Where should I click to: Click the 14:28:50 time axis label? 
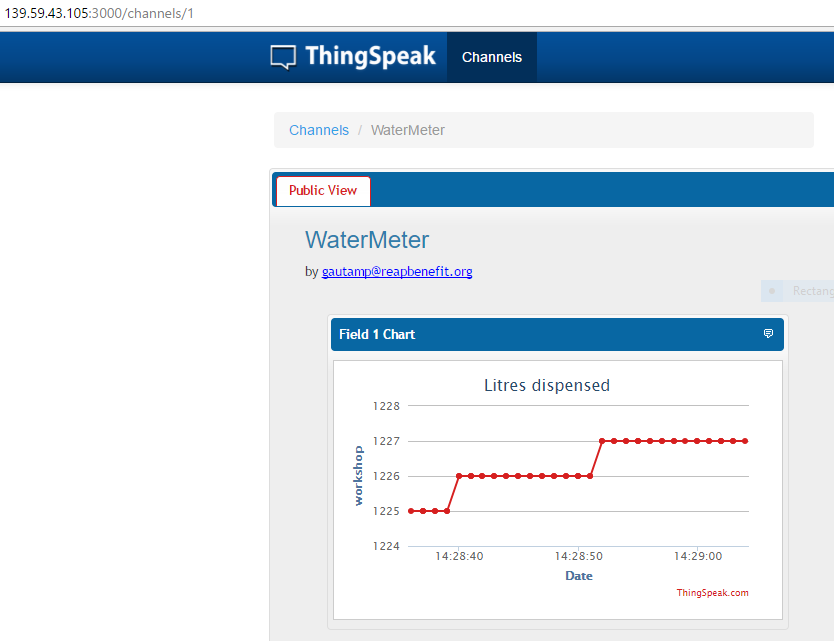(x=579, y=556)
